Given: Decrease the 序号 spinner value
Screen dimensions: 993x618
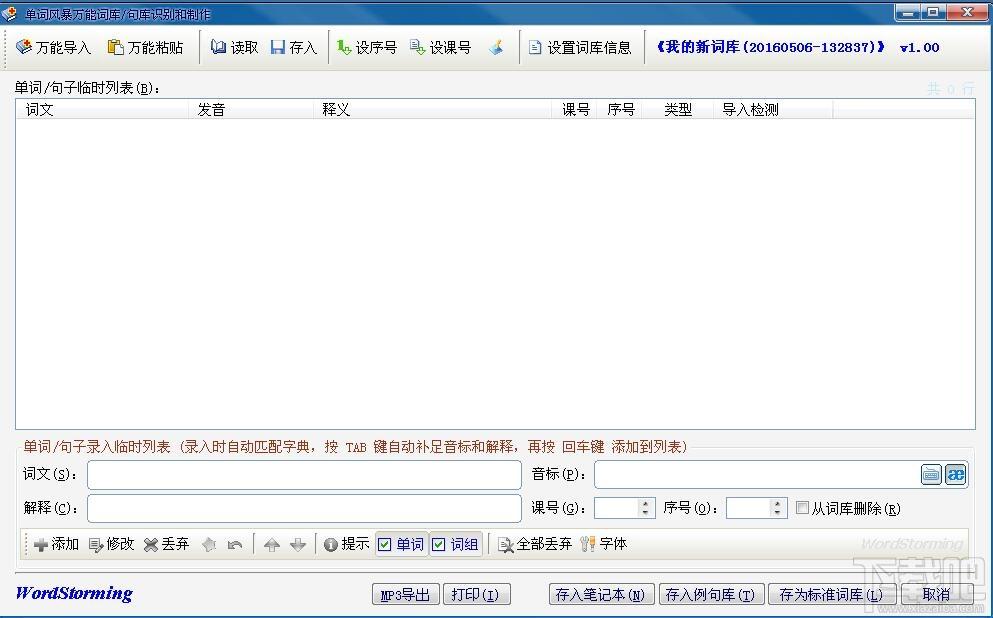Looking at the screenshot, I should click(x=777, y=512).
